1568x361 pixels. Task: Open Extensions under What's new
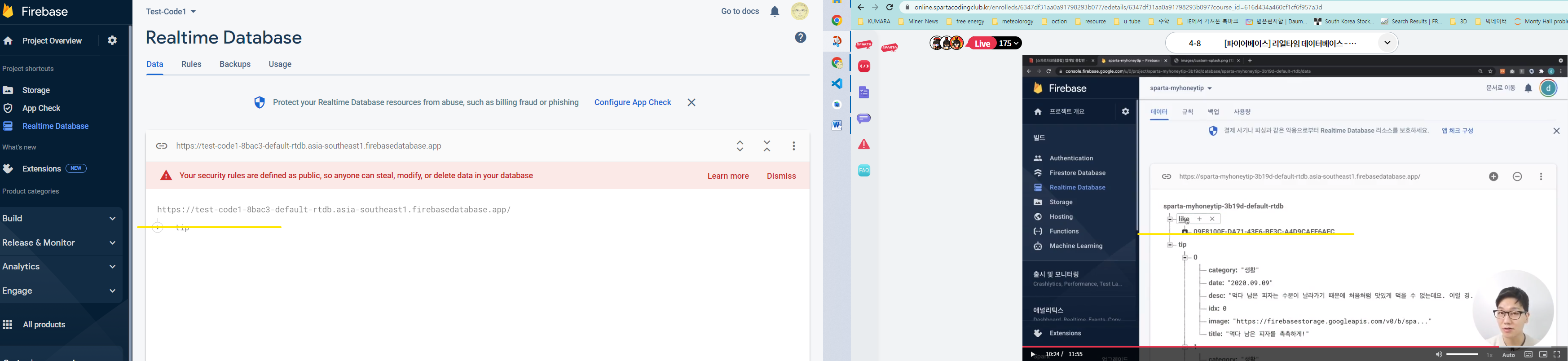(41, 169)
